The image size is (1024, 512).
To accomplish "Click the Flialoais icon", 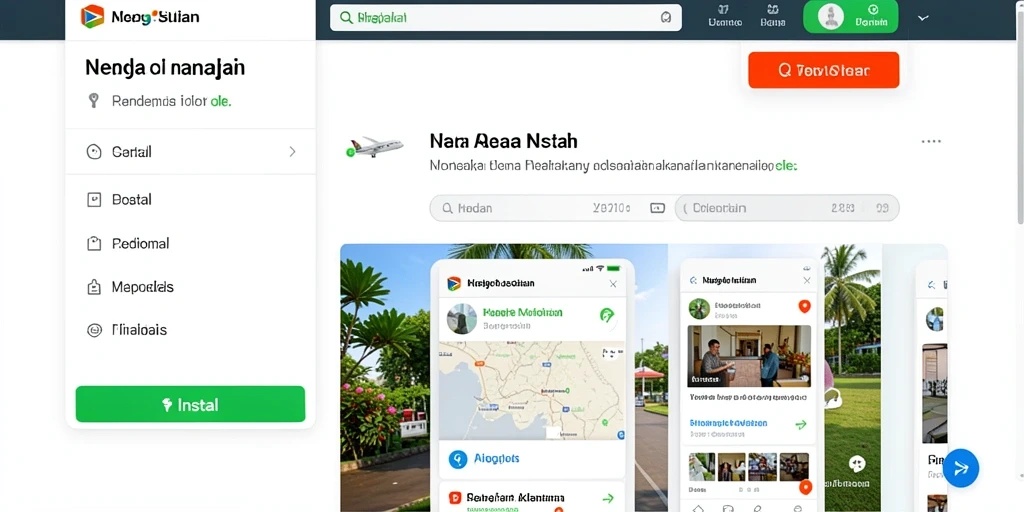I will 94,330.
